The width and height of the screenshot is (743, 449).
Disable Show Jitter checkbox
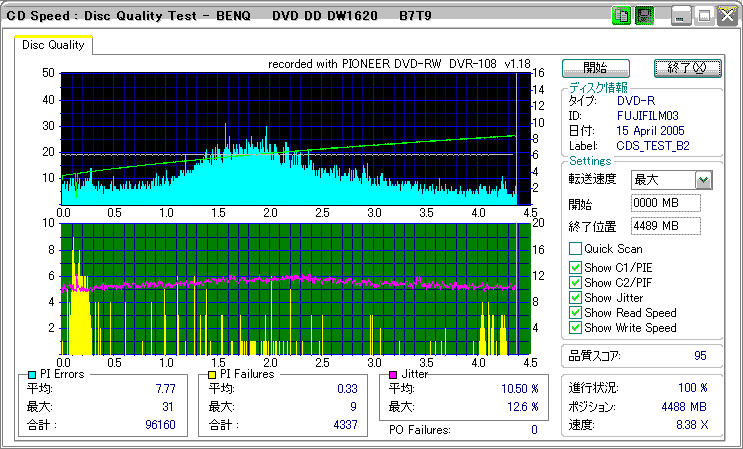[575, 298]
